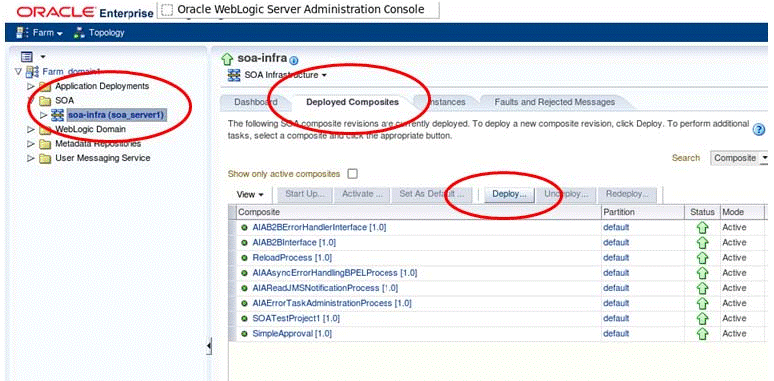774x381 pixels.
Task: Click the Undeploy... button
Action: point(566,194)
